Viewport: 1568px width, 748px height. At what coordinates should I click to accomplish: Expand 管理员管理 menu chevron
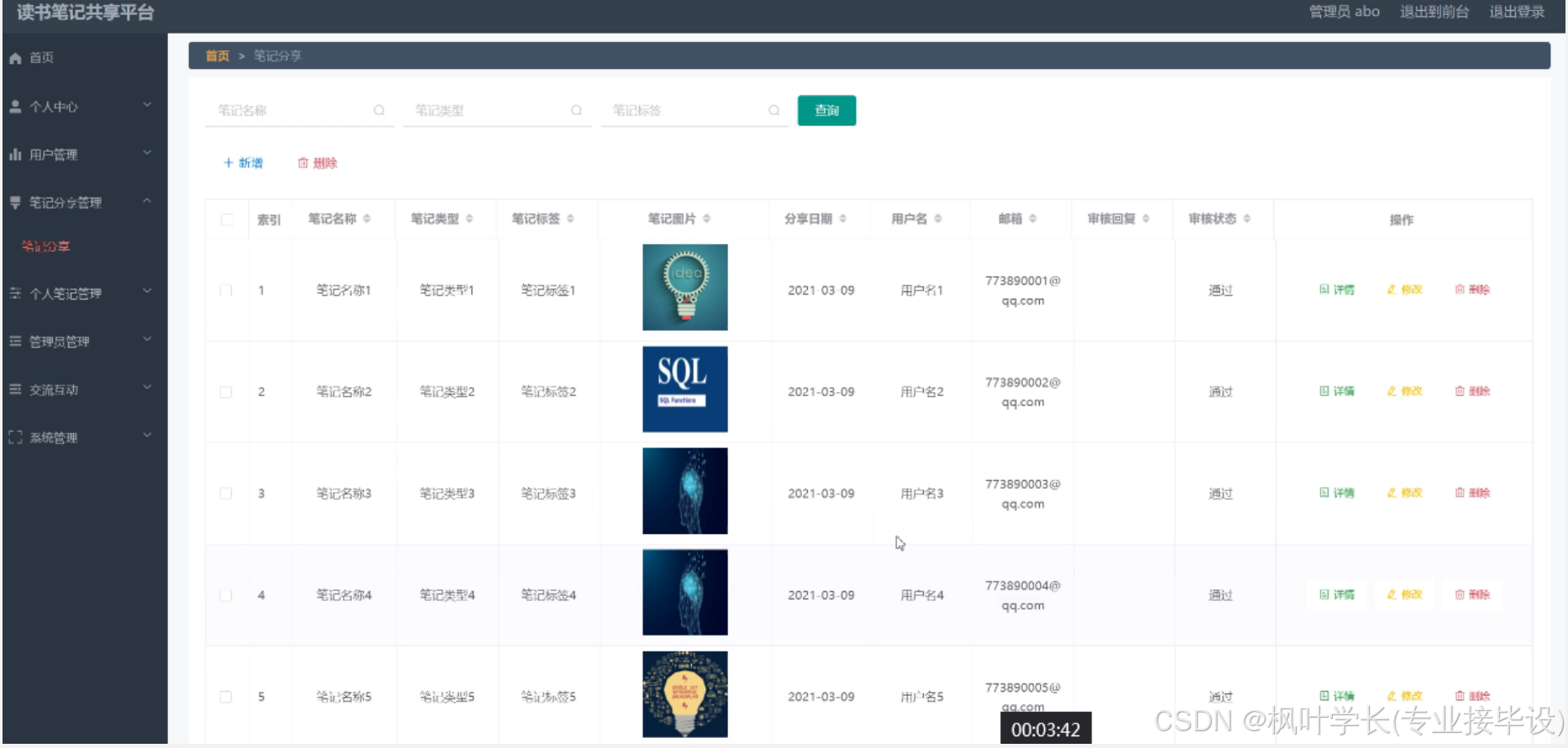click(x=147, y=339)
